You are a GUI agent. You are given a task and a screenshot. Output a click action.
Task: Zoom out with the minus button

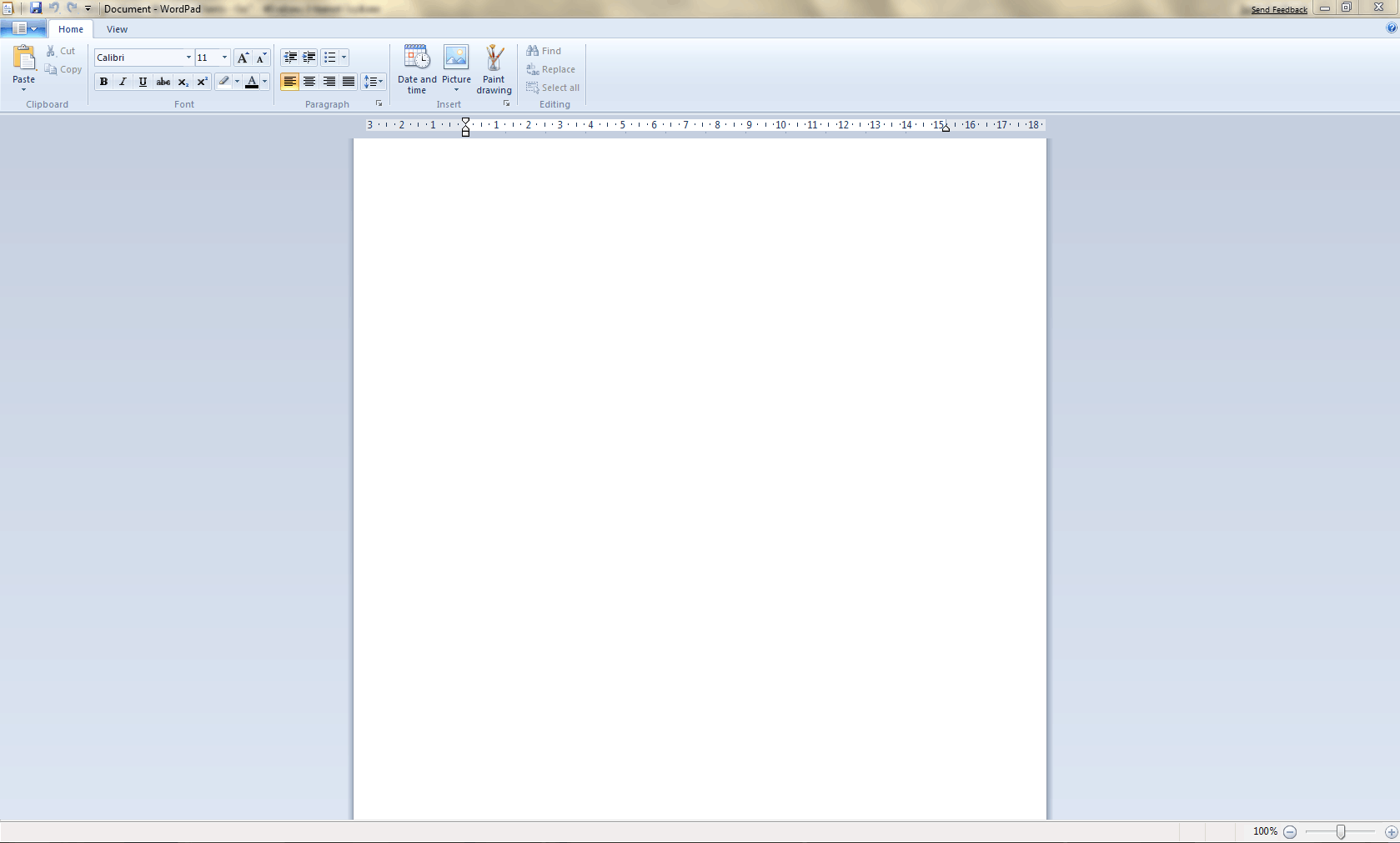pos(1290,832)
